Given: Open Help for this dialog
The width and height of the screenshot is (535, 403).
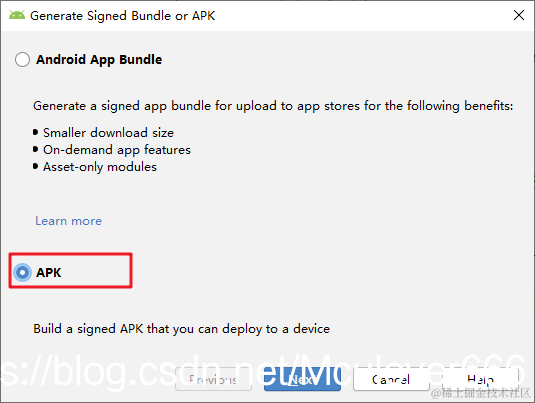Looking at the screenshot, I should pos(480,379).
